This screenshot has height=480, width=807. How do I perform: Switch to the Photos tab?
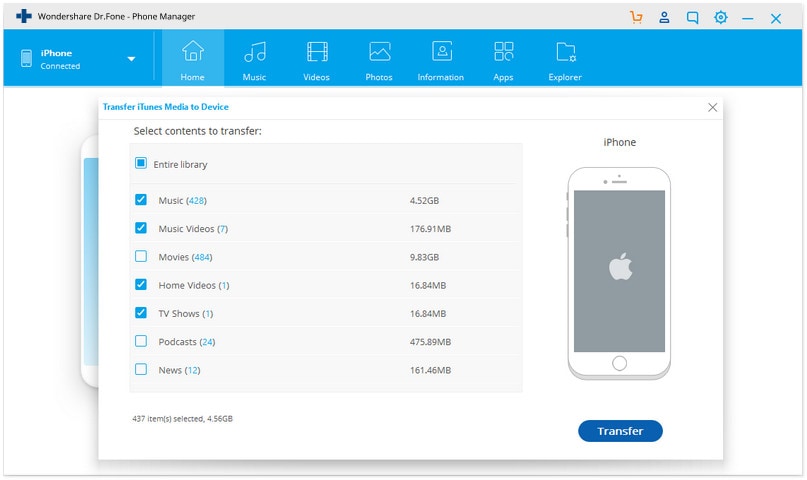point(379,60)
